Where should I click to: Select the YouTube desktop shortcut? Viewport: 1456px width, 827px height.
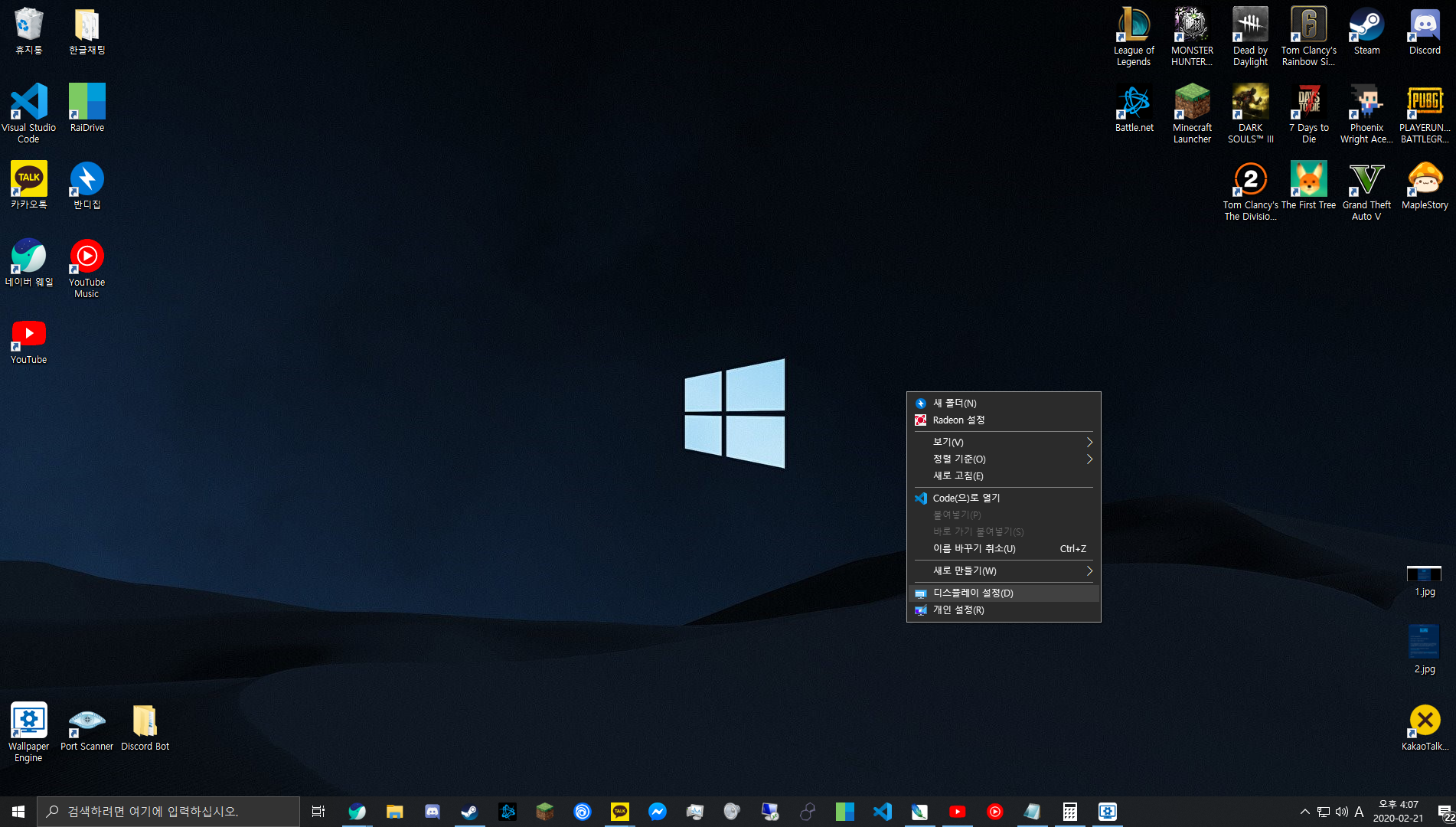[29, 341]
